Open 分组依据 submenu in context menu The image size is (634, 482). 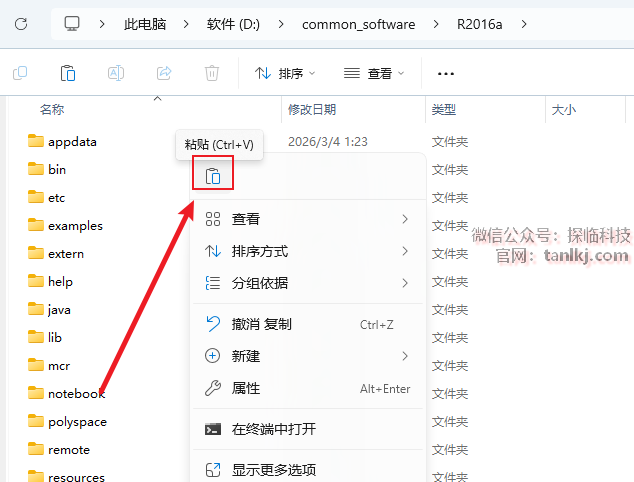coord(309,283)
